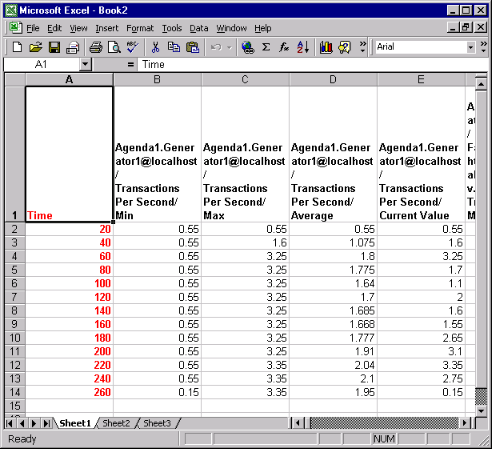This screenshot has height=449, width=492.
Task: Expand More Buttons chevron after font box
Action: (x=483, y=47)
